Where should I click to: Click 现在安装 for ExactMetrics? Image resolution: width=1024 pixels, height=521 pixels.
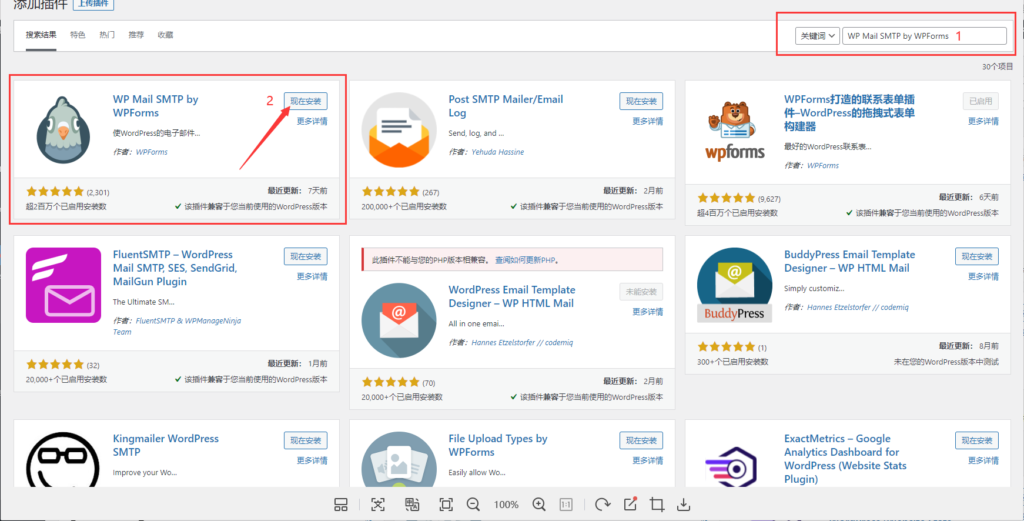(x=977, y=440)
